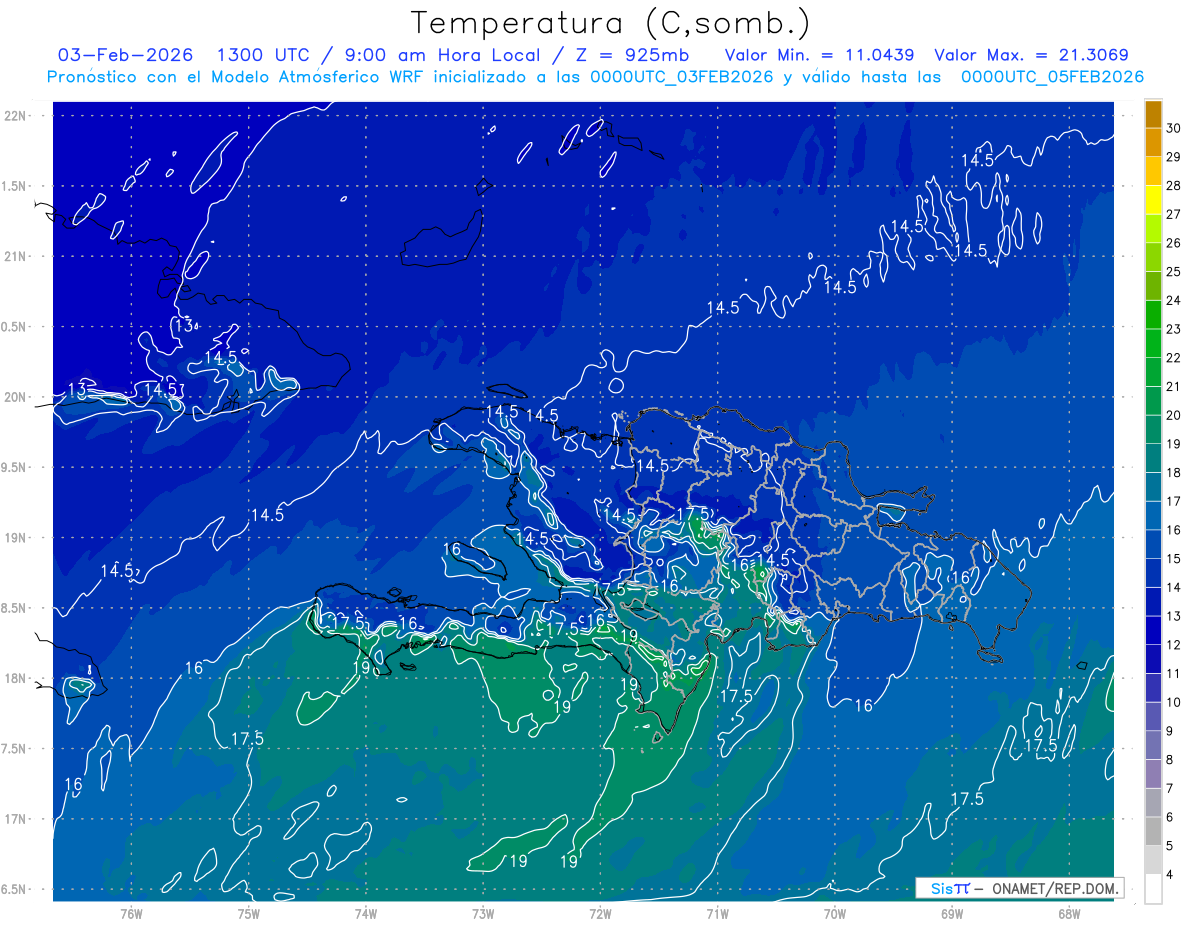Click the 'Temperatura (C,somb.)' chart title
Image resolution: width=1200 pixels, height=927 pixels.
611,23
